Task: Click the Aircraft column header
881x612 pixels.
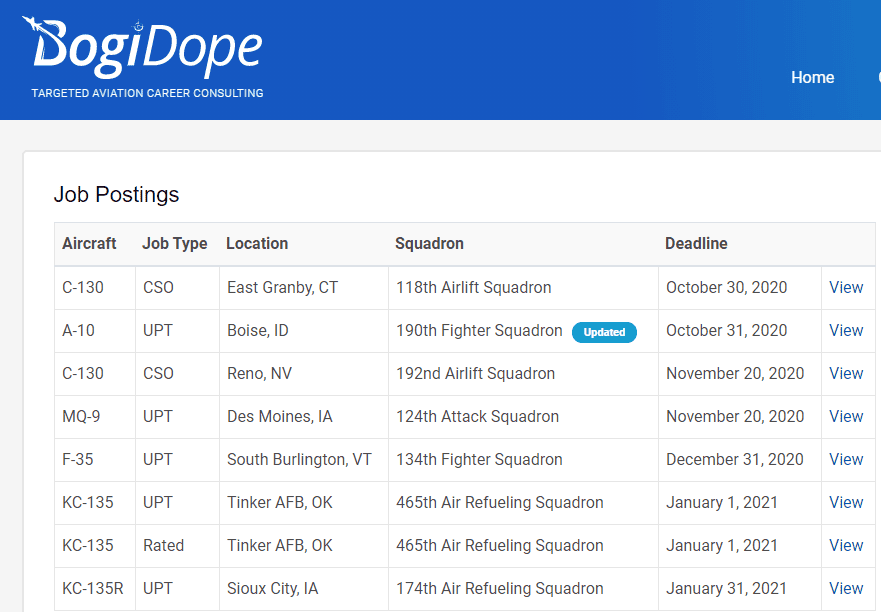Action: coord(89,243)
